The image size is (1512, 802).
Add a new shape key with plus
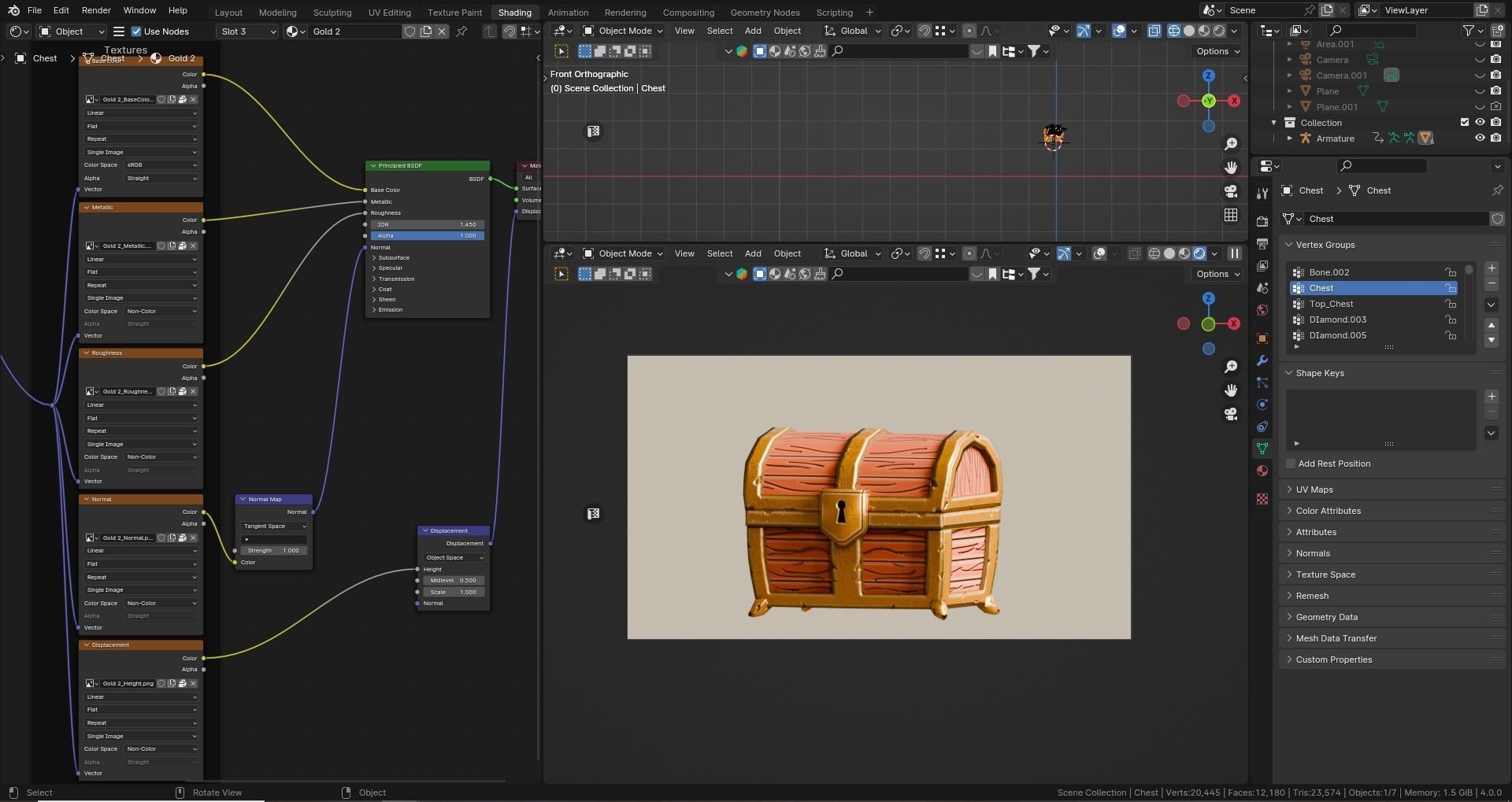1492,397
